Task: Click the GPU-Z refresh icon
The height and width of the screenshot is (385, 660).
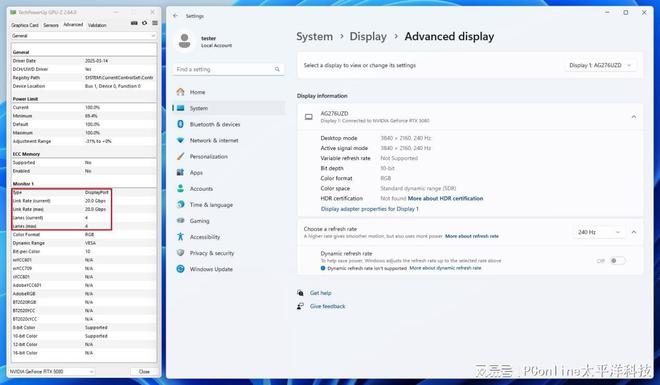Action: [x=144, y=23]
